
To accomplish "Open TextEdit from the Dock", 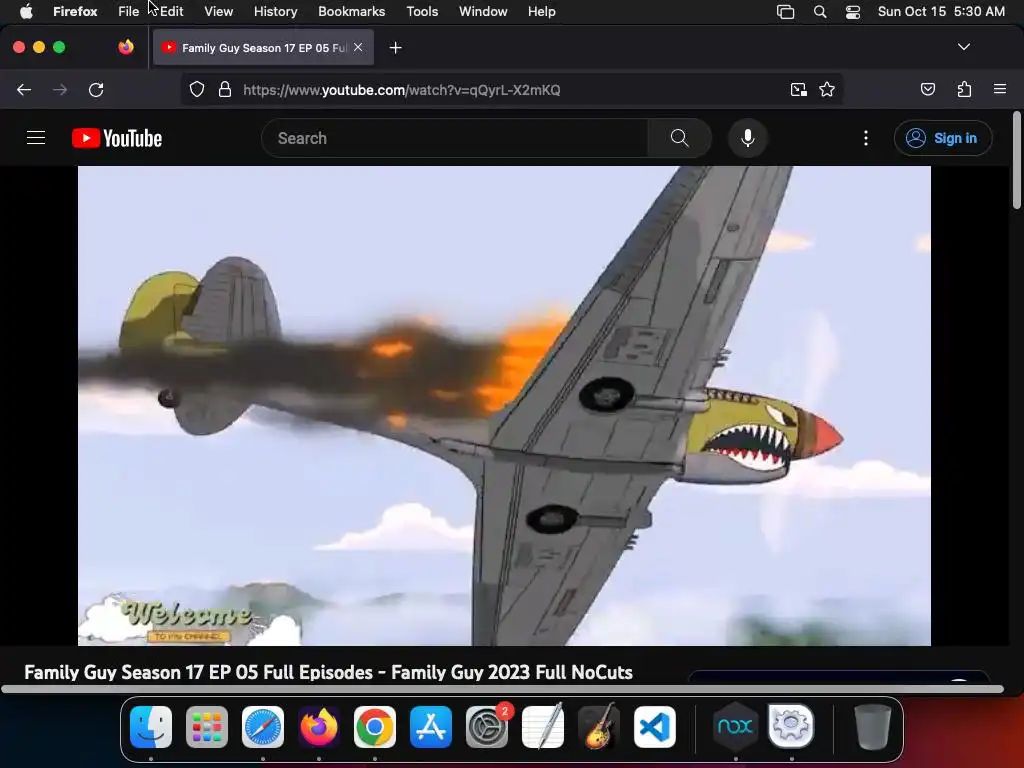I will coord(543,727).
